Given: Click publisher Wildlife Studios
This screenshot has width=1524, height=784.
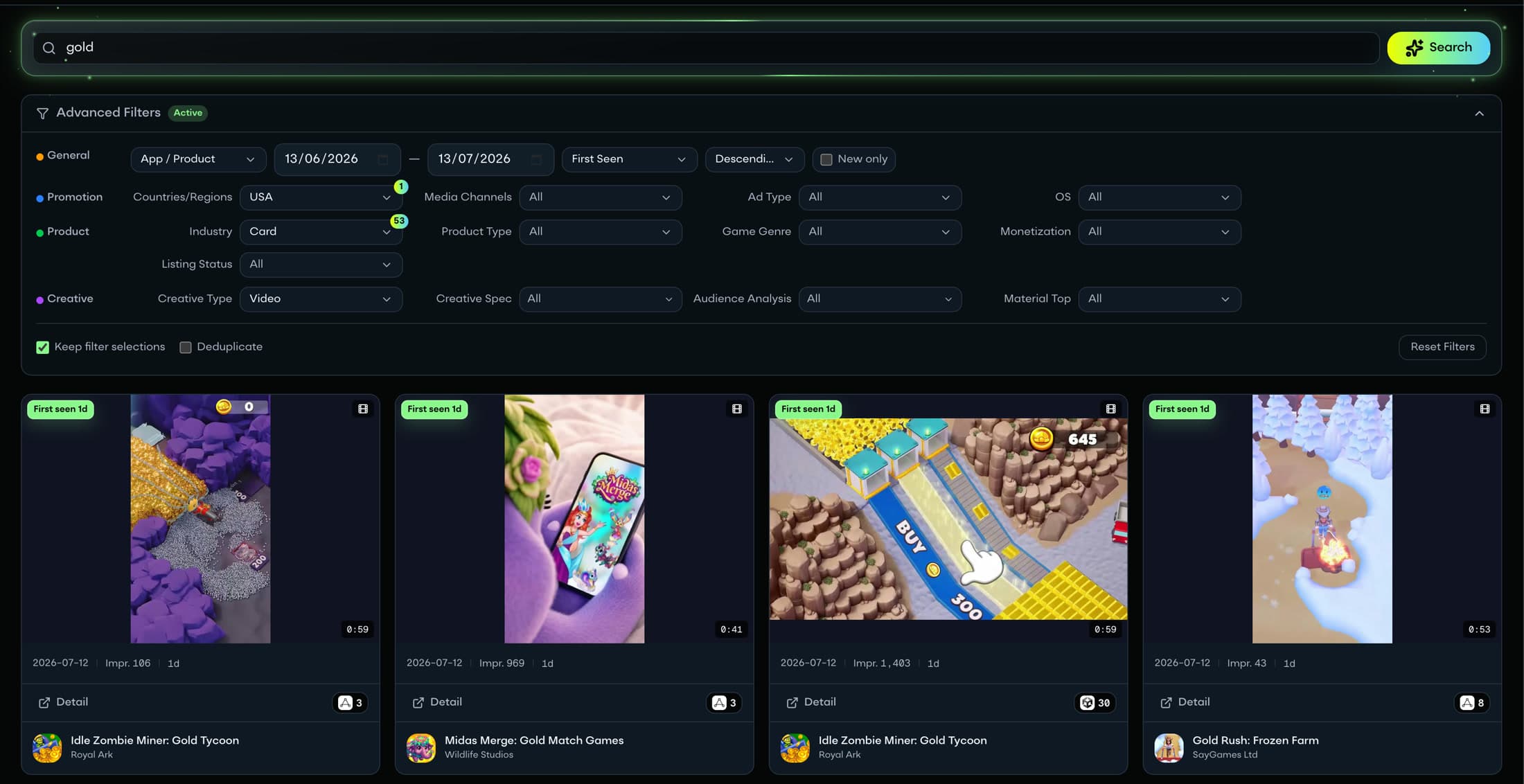Looking at the screenshot, I should pos(479,755).
